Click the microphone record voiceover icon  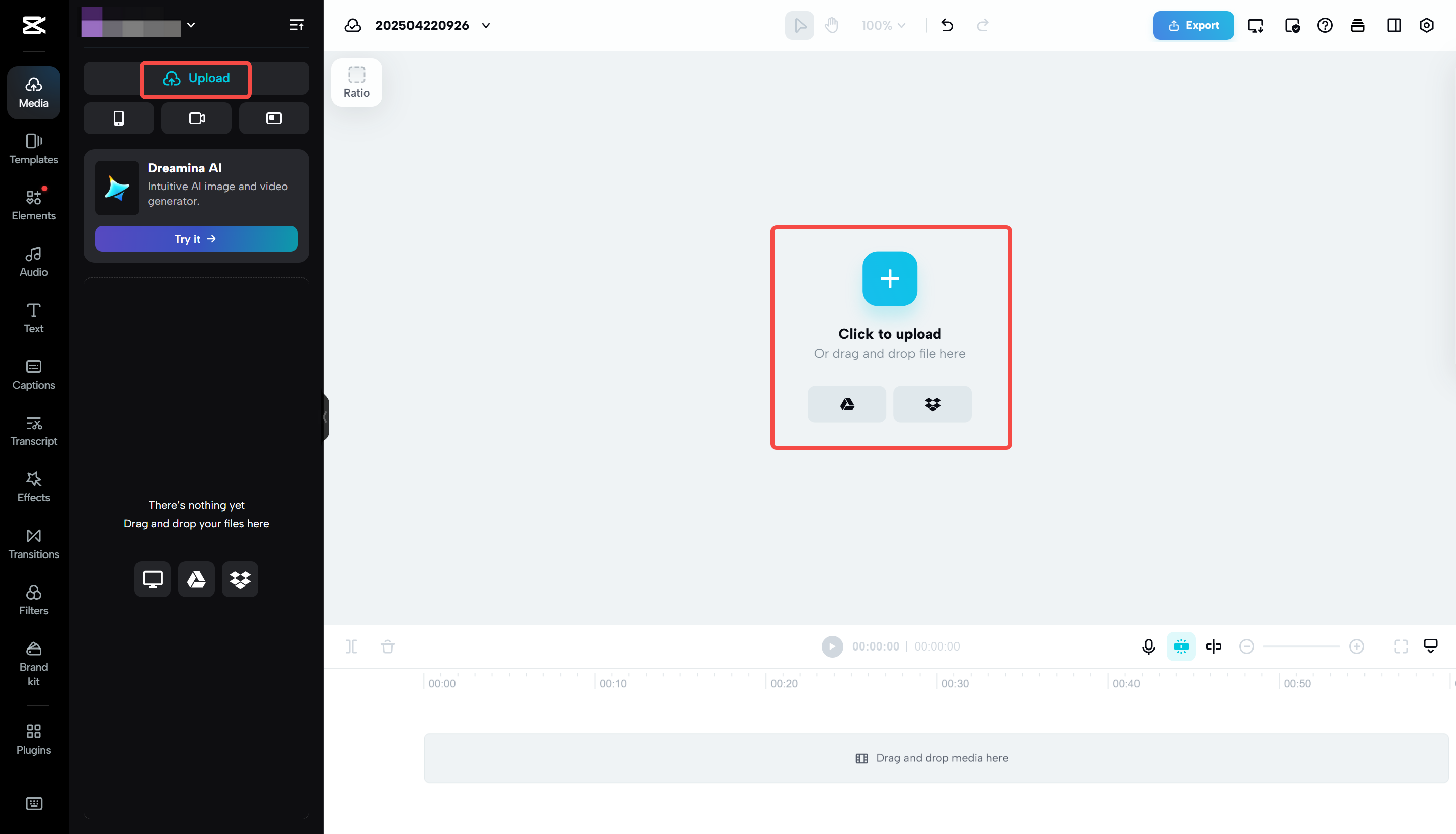click(1148, 646)
